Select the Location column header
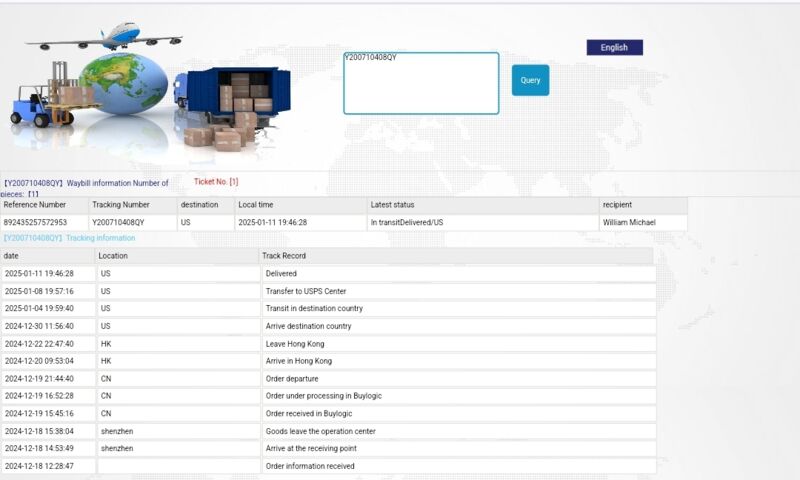The image size is (800, 480). [177, 256]
